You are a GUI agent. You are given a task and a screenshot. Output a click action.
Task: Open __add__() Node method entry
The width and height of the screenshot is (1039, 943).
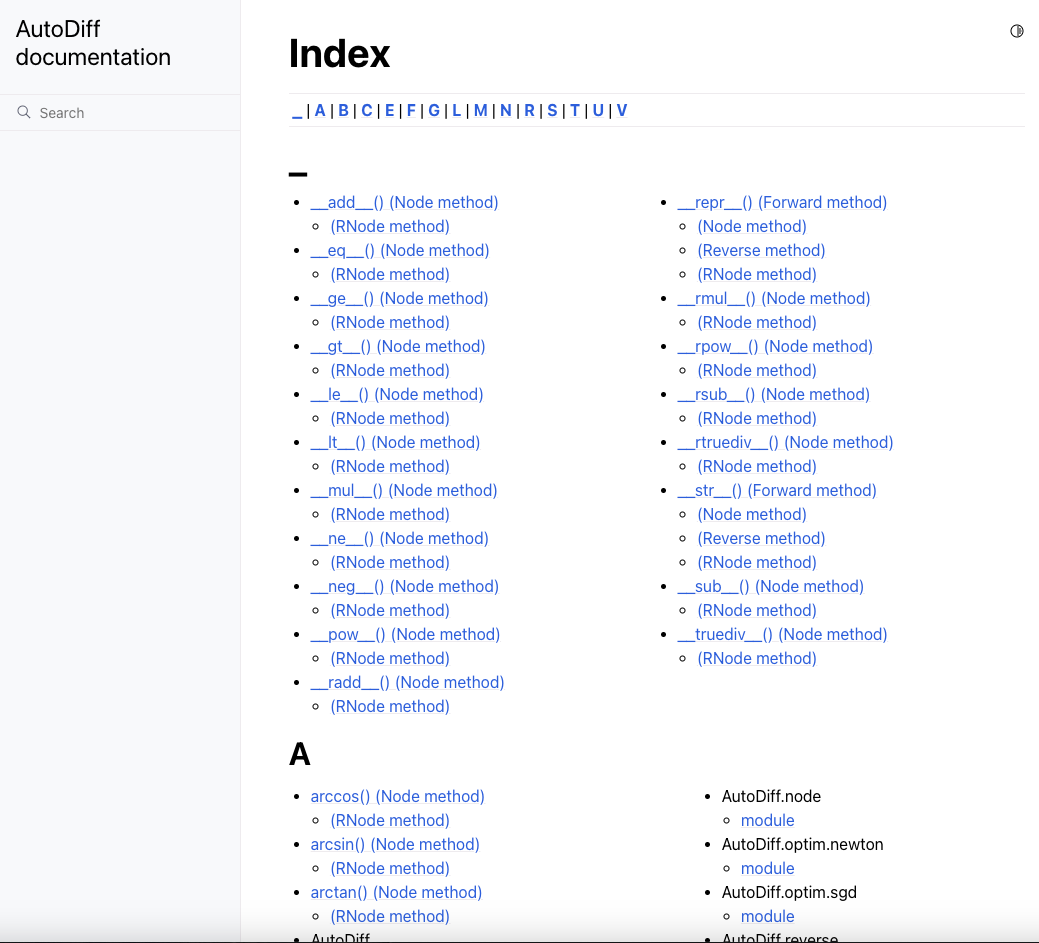404,203
